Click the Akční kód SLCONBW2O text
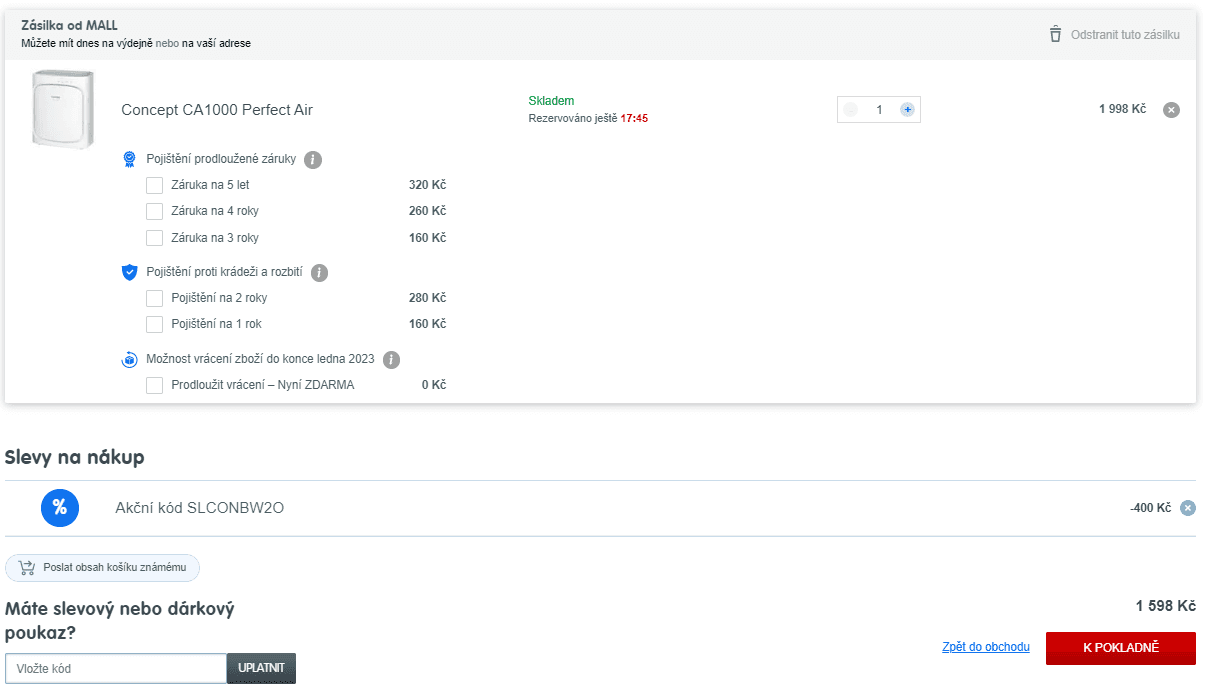 [200, 508]
